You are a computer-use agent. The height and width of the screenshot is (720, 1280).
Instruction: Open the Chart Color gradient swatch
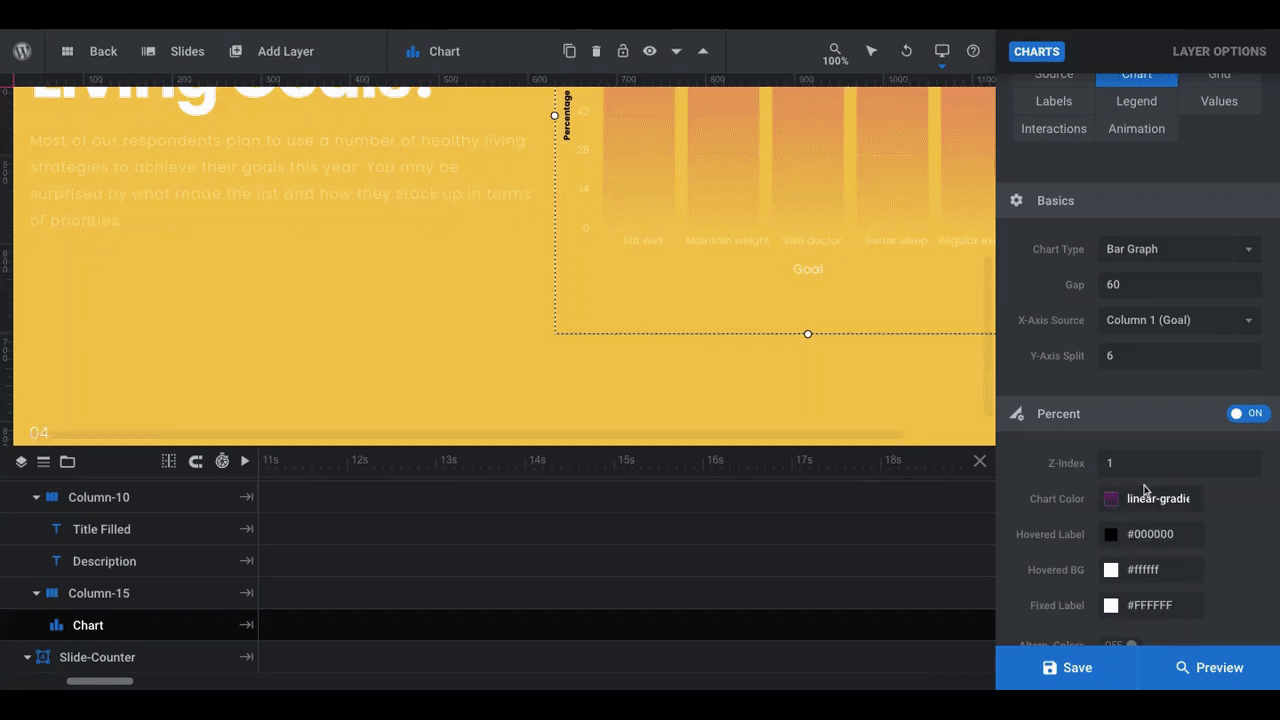click(1111, 499)
